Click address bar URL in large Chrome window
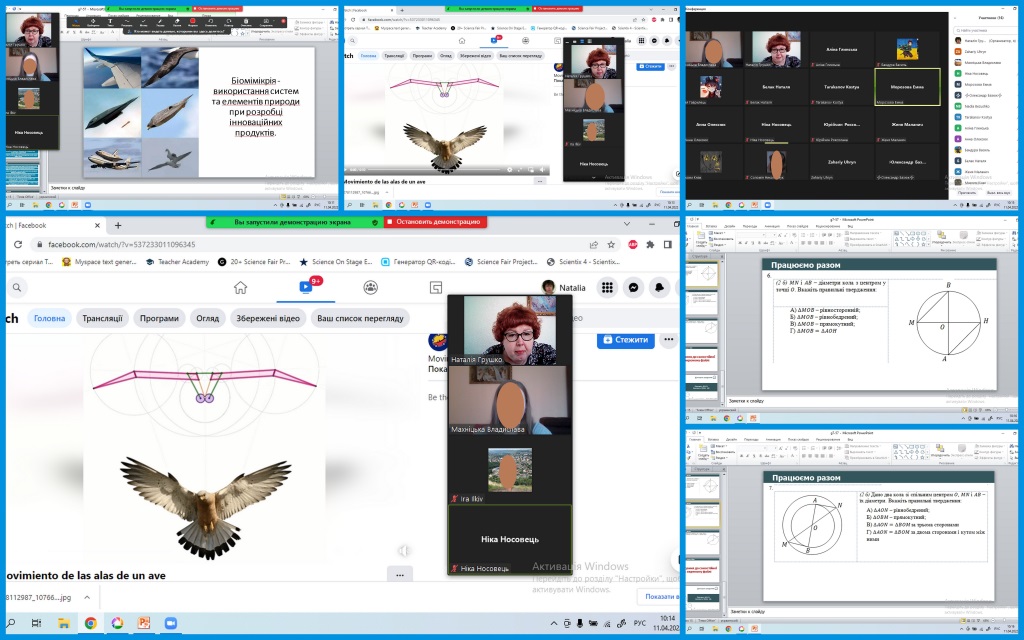The image size is (1024, 640). 121,244
